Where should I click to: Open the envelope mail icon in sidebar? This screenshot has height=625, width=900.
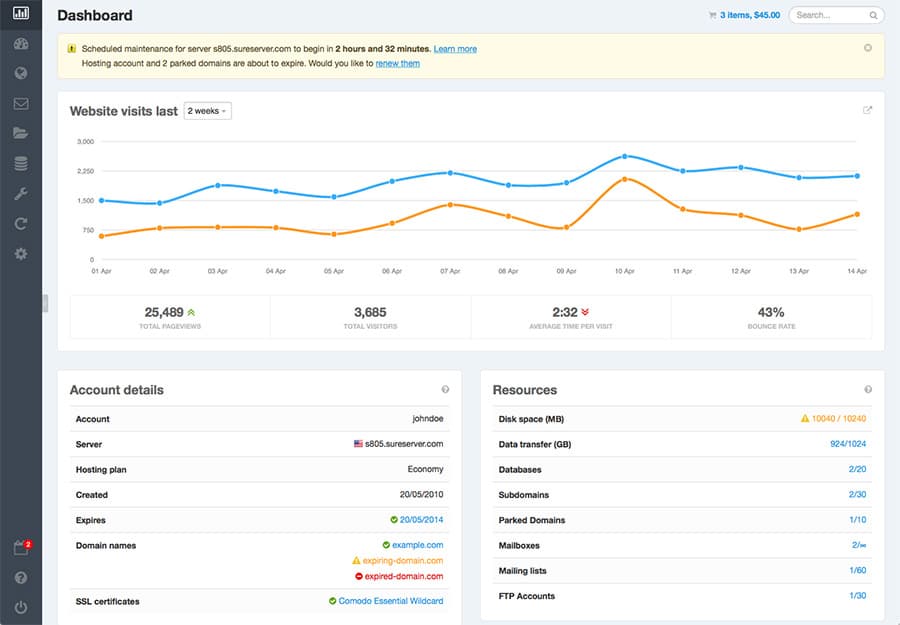click(x=21, y=103)
